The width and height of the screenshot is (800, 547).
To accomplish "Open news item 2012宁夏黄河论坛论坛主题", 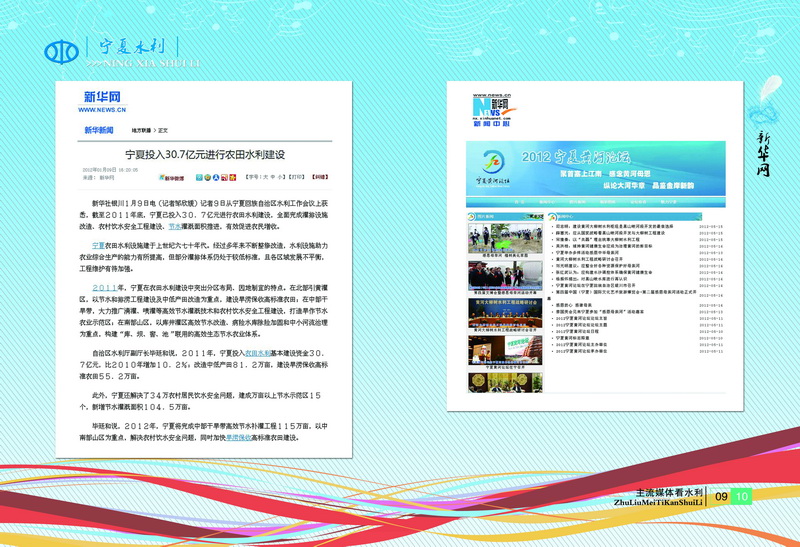I will click(581, 325).
